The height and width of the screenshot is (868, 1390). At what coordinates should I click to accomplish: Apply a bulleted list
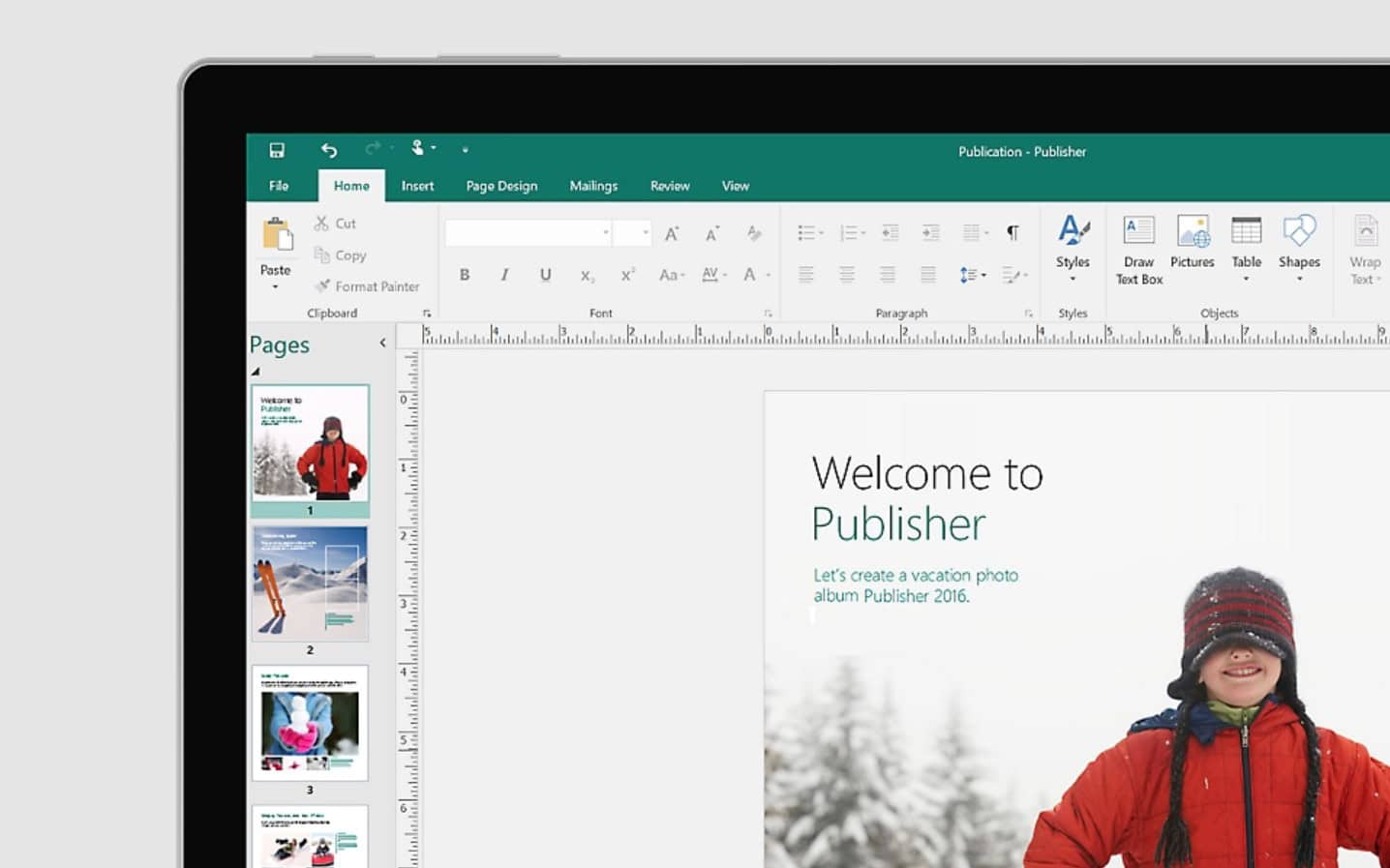[809, 233]
